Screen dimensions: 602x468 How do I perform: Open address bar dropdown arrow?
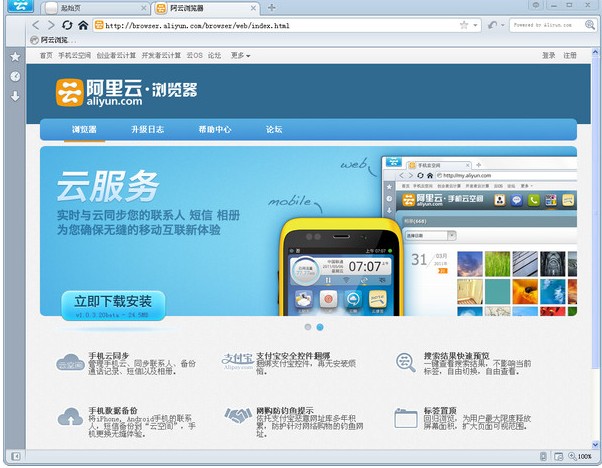tap(475, 25)
